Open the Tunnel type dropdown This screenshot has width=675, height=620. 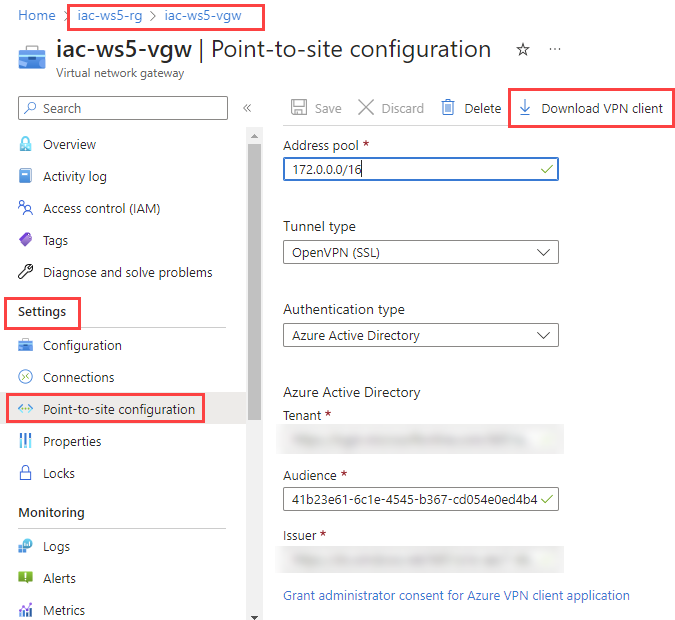click(421, 252)
